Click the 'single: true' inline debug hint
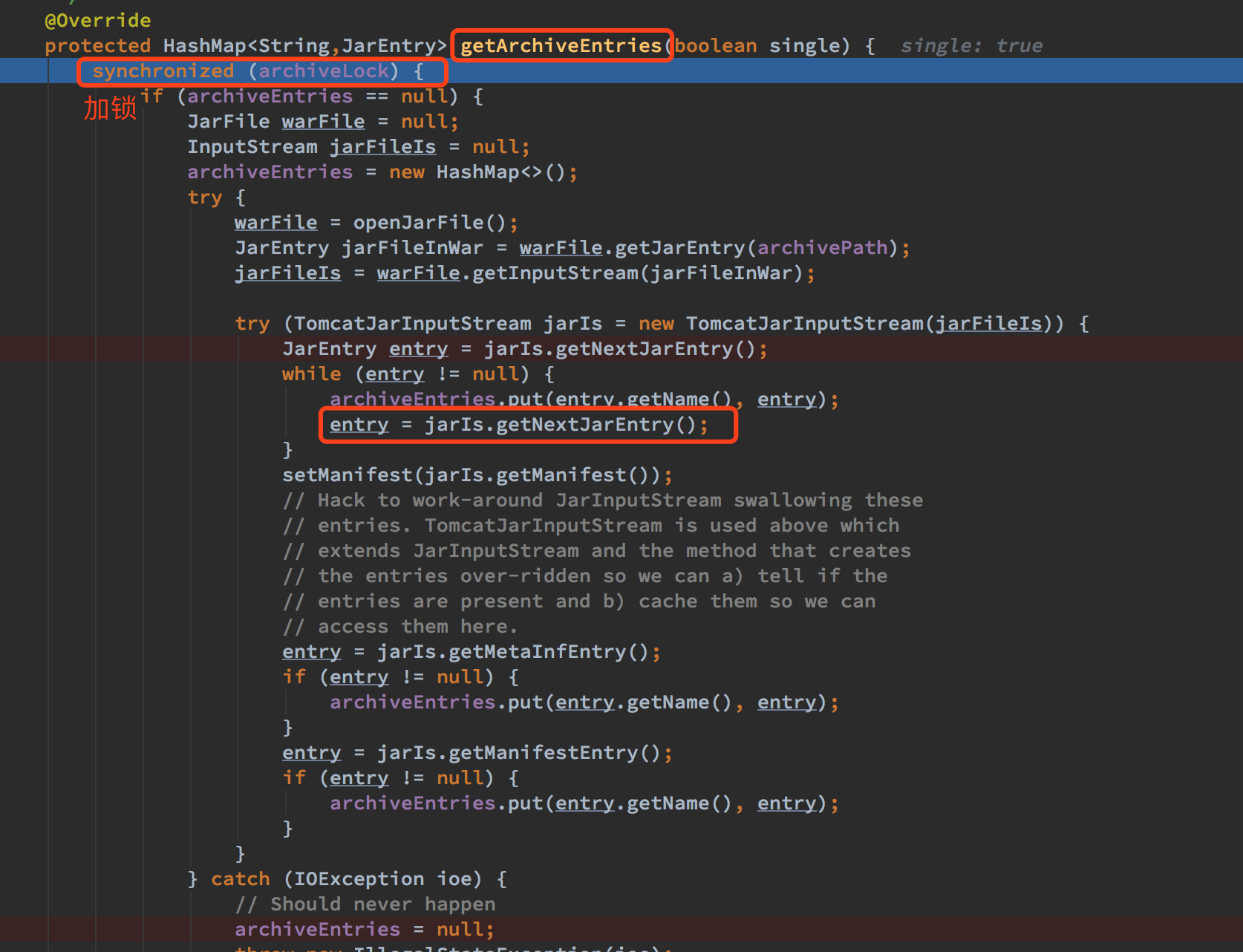Viewport: 1243px width, 952px height. 971,45
